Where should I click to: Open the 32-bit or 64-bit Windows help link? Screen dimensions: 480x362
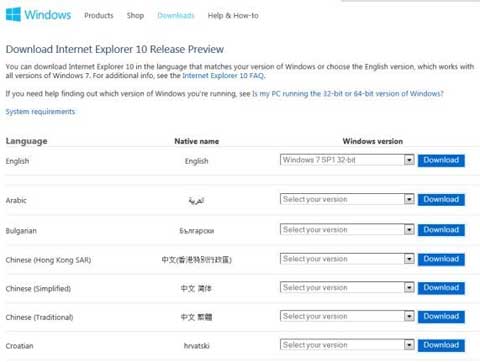coord(348,94)
